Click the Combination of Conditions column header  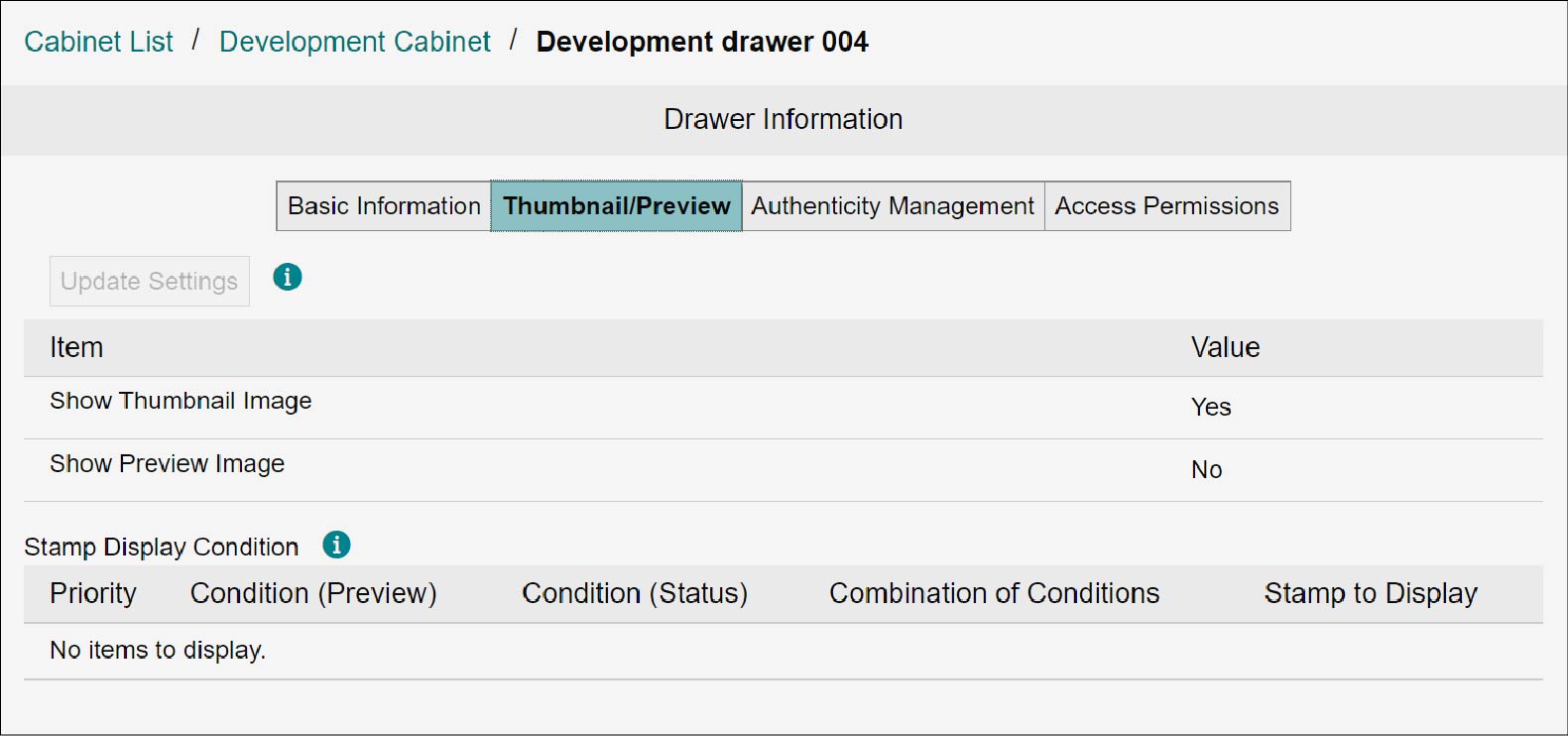coord(995,593)
